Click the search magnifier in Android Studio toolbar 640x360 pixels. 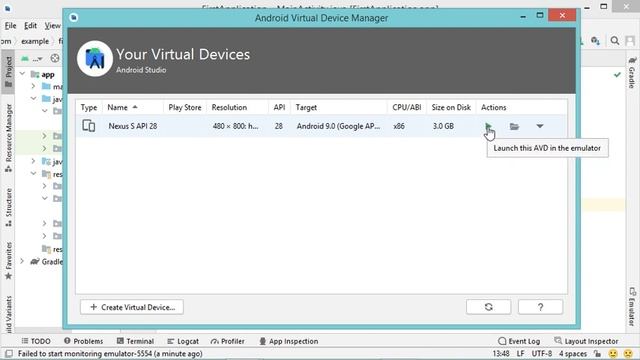click(x=615, y=40)
